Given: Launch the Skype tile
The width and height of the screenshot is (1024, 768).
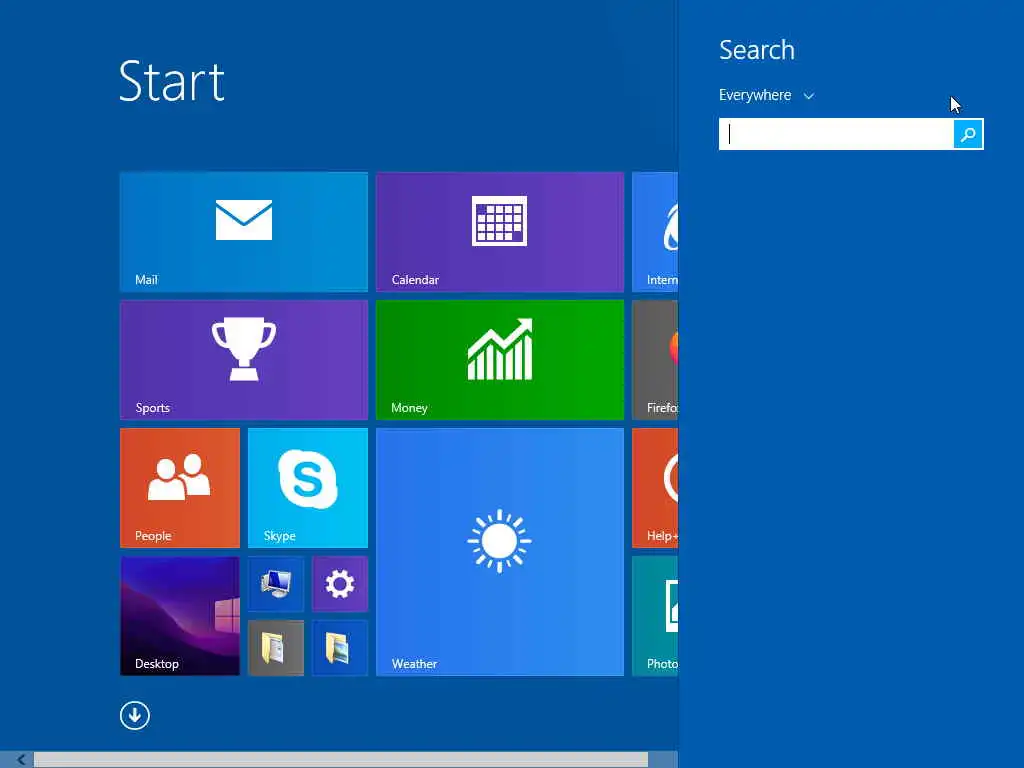Looking at the screenshot, I should coord(308,488).
